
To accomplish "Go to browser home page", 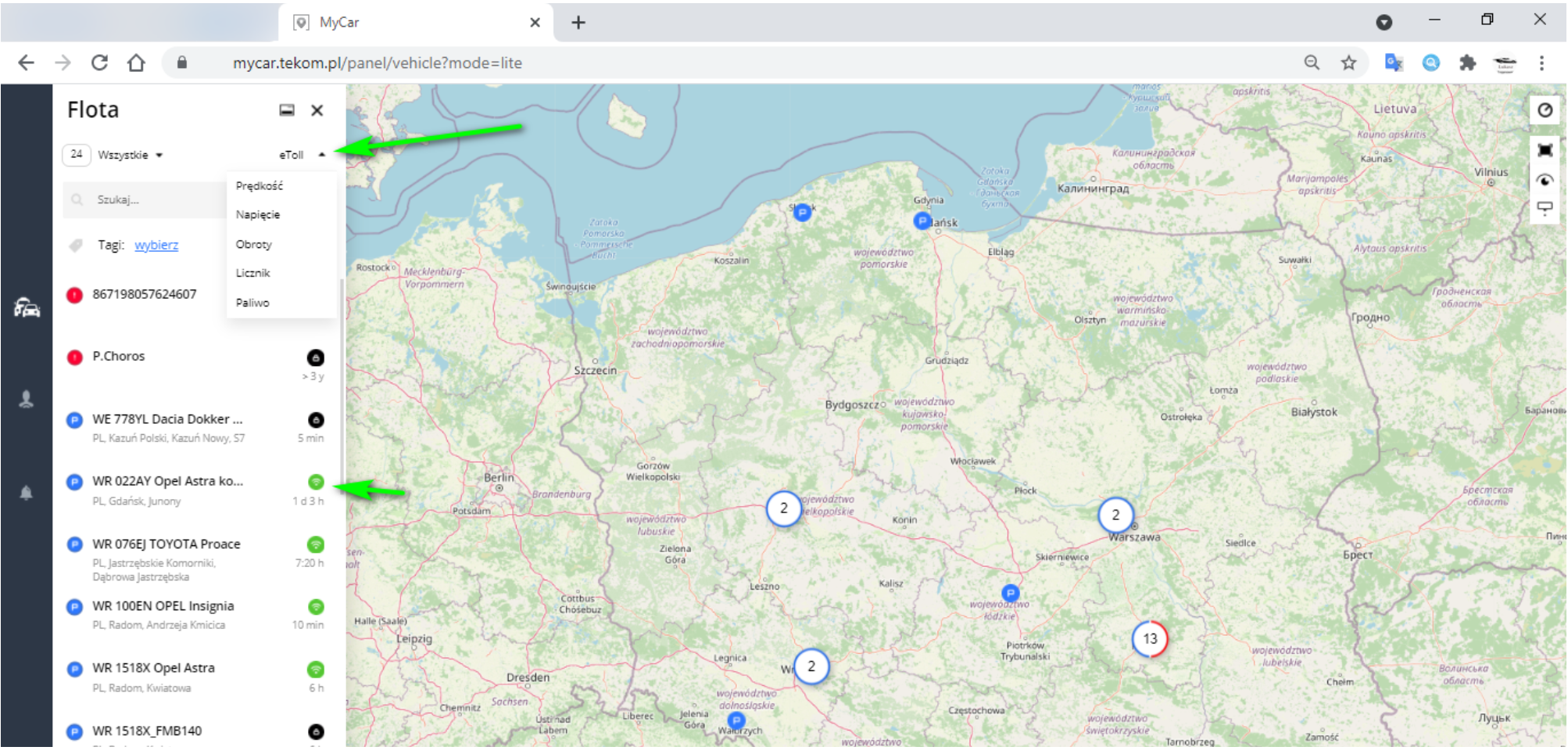I will [136, 63].
